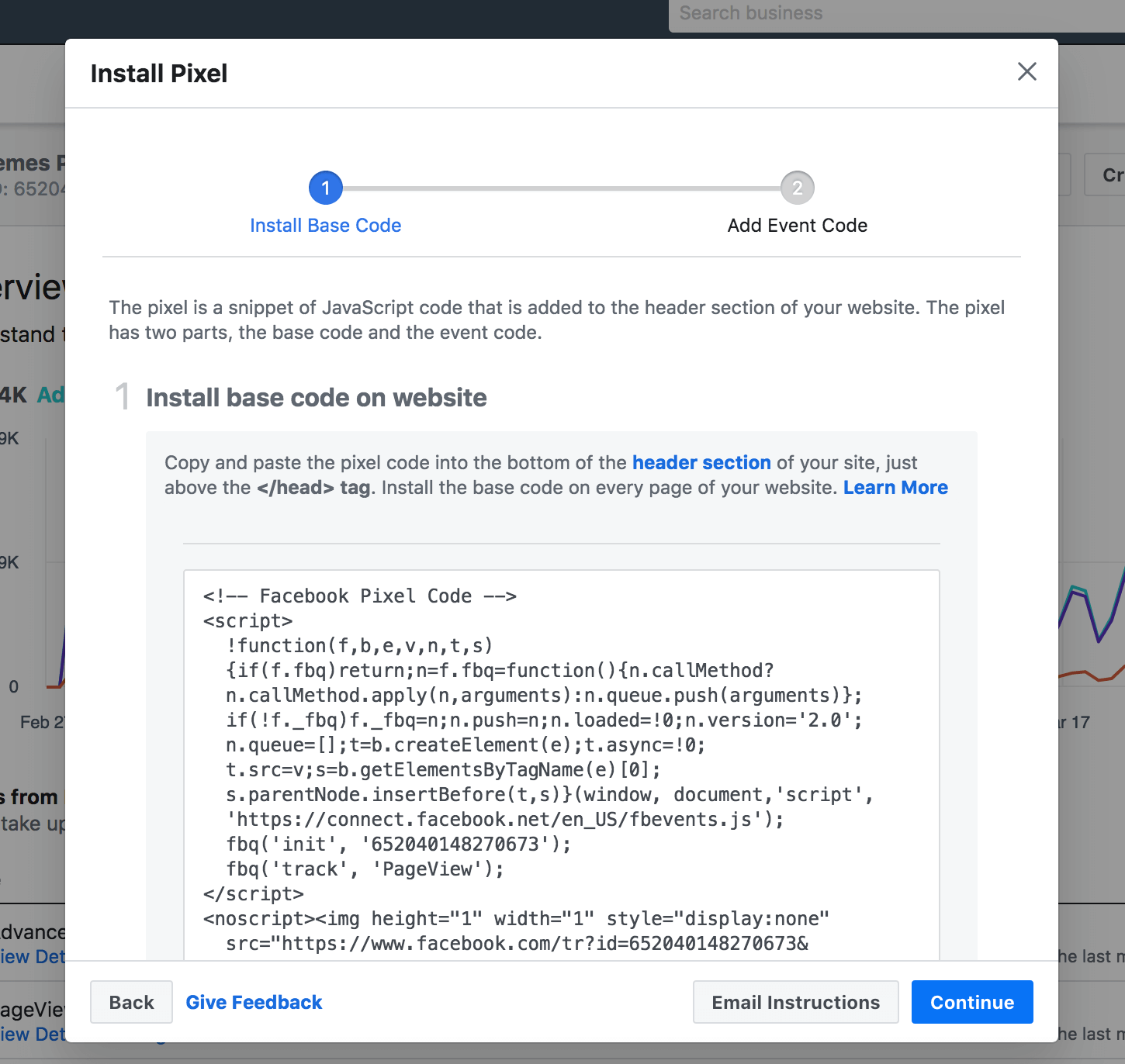Close the Install Pixel dialog
This screenshot has width=1125, height=1064.
click(1026, 71)
